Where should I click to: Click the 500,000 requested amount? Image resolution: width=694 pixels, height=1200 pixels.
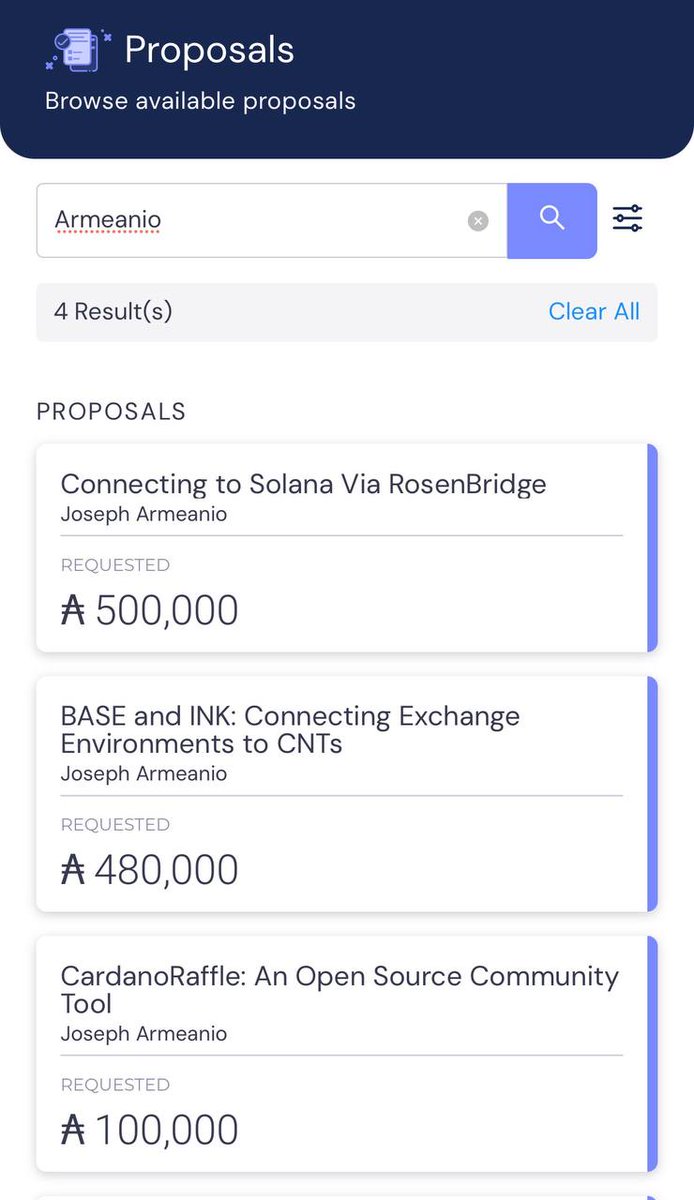click(x=166, y=611)
